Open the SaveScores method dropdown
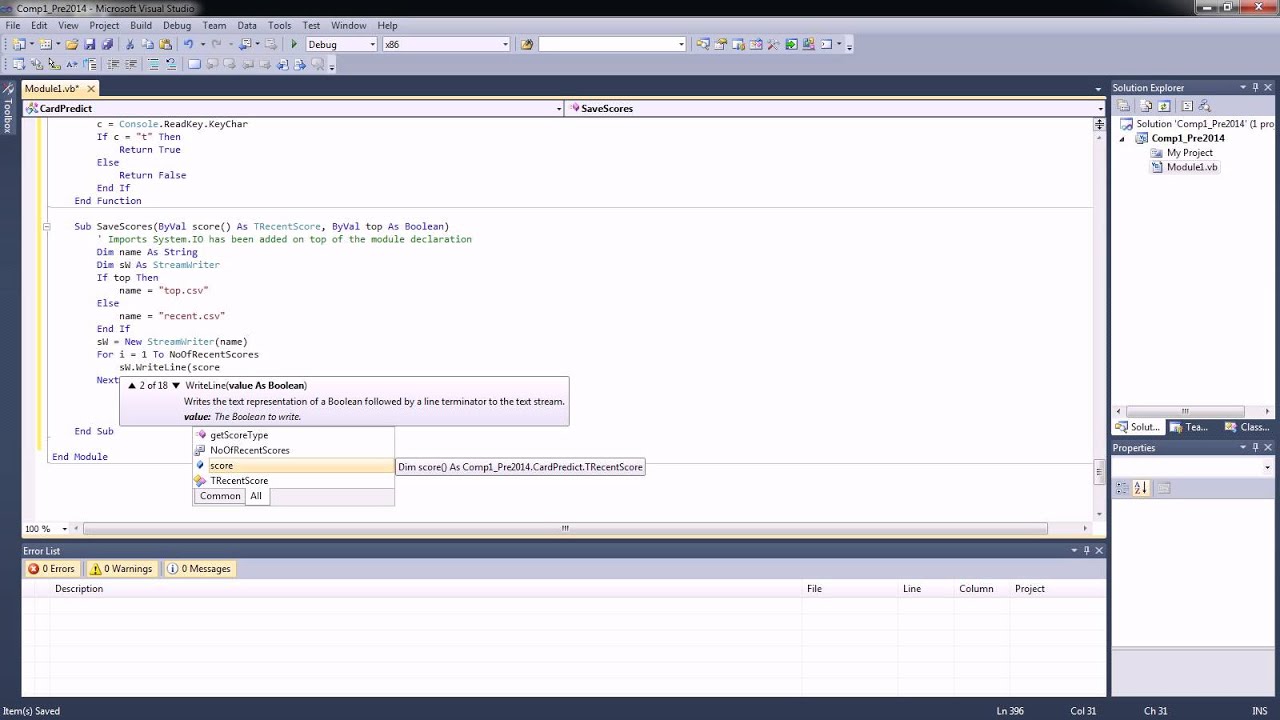1280x720 pixels. pos(1099,108)
